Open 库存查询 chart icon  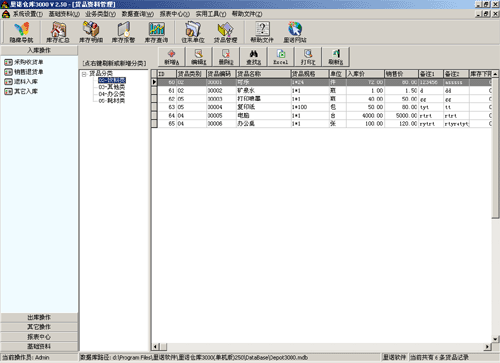pos(156,33)
